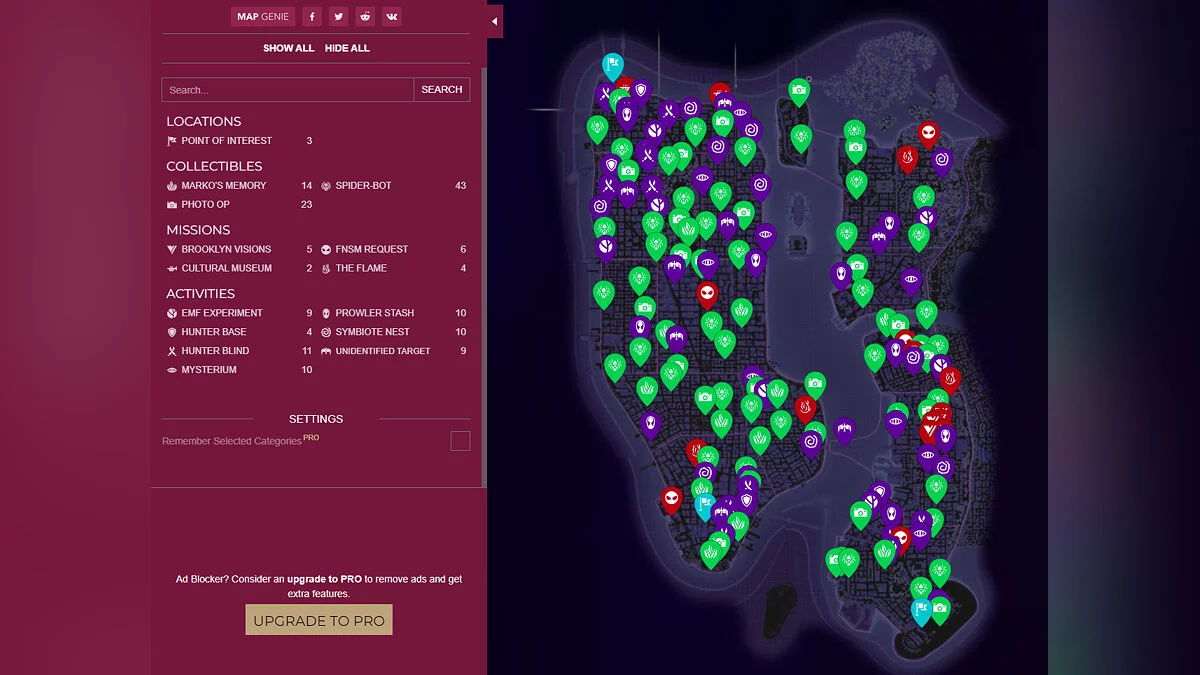This screenshot has height=675, width=1200.
Task: Toggle Marko's Memory collectibles
Action: click(240, 186)
